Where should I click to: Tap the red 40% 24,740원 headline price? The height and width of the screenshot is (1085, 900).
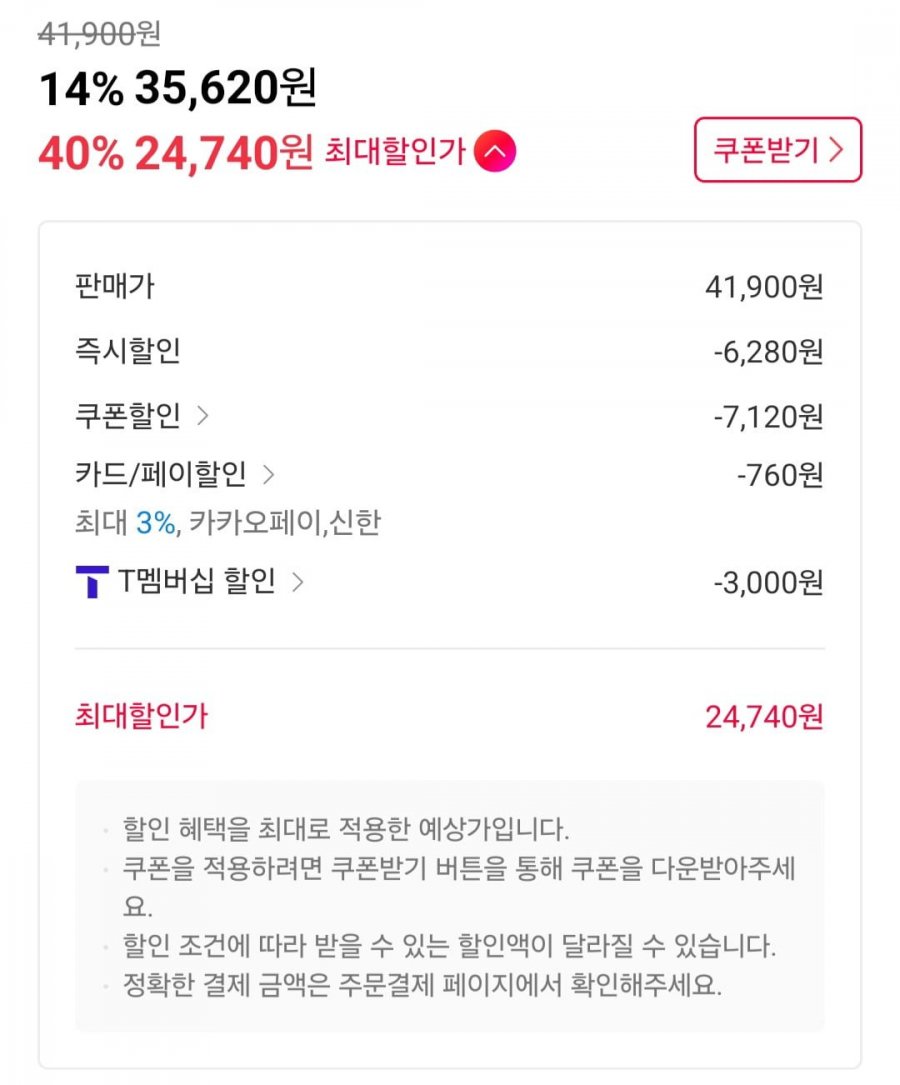(x=175, y=153)
